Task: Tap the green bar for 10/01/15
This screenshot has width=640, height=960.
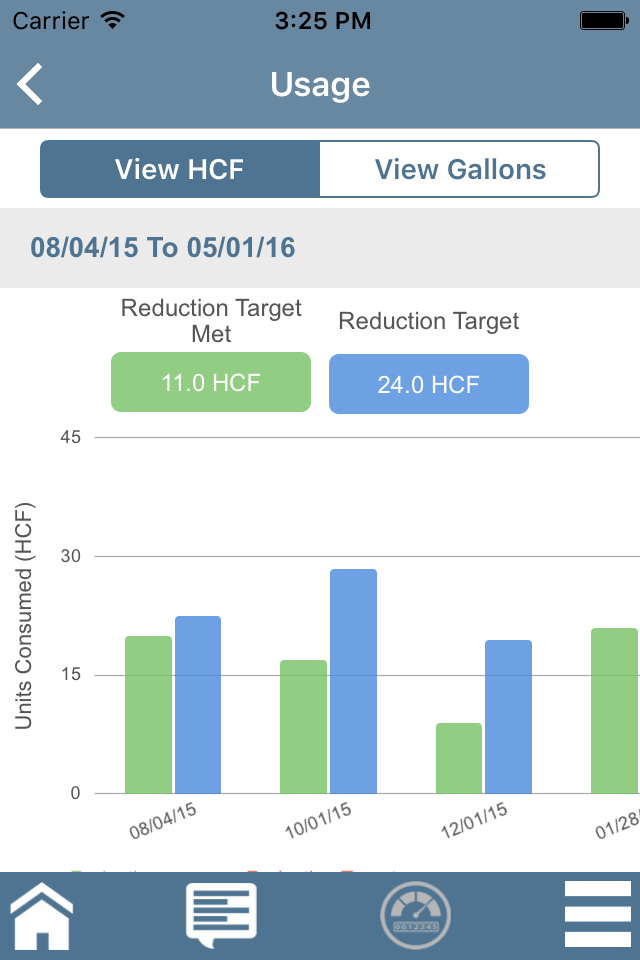Action: [x=303, y=726]
